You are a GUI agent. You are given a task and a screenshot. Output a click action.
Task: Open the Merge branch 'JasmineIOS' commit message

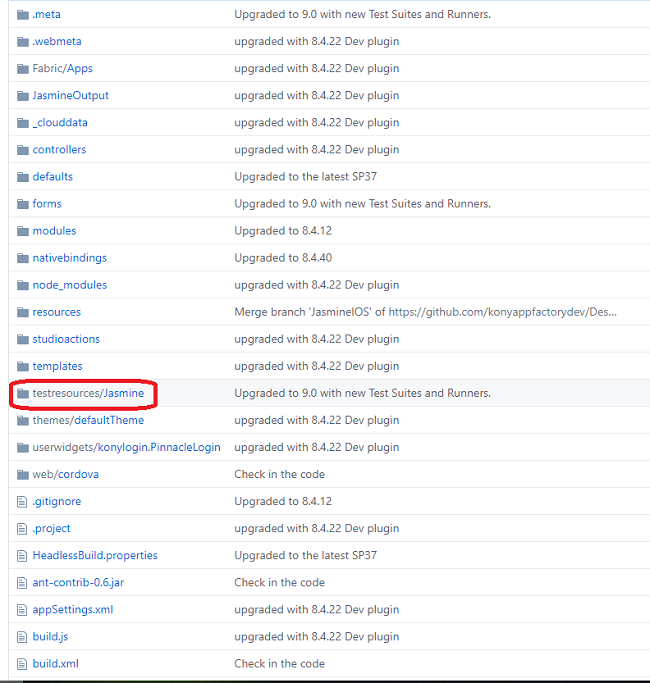click(425, 312)
